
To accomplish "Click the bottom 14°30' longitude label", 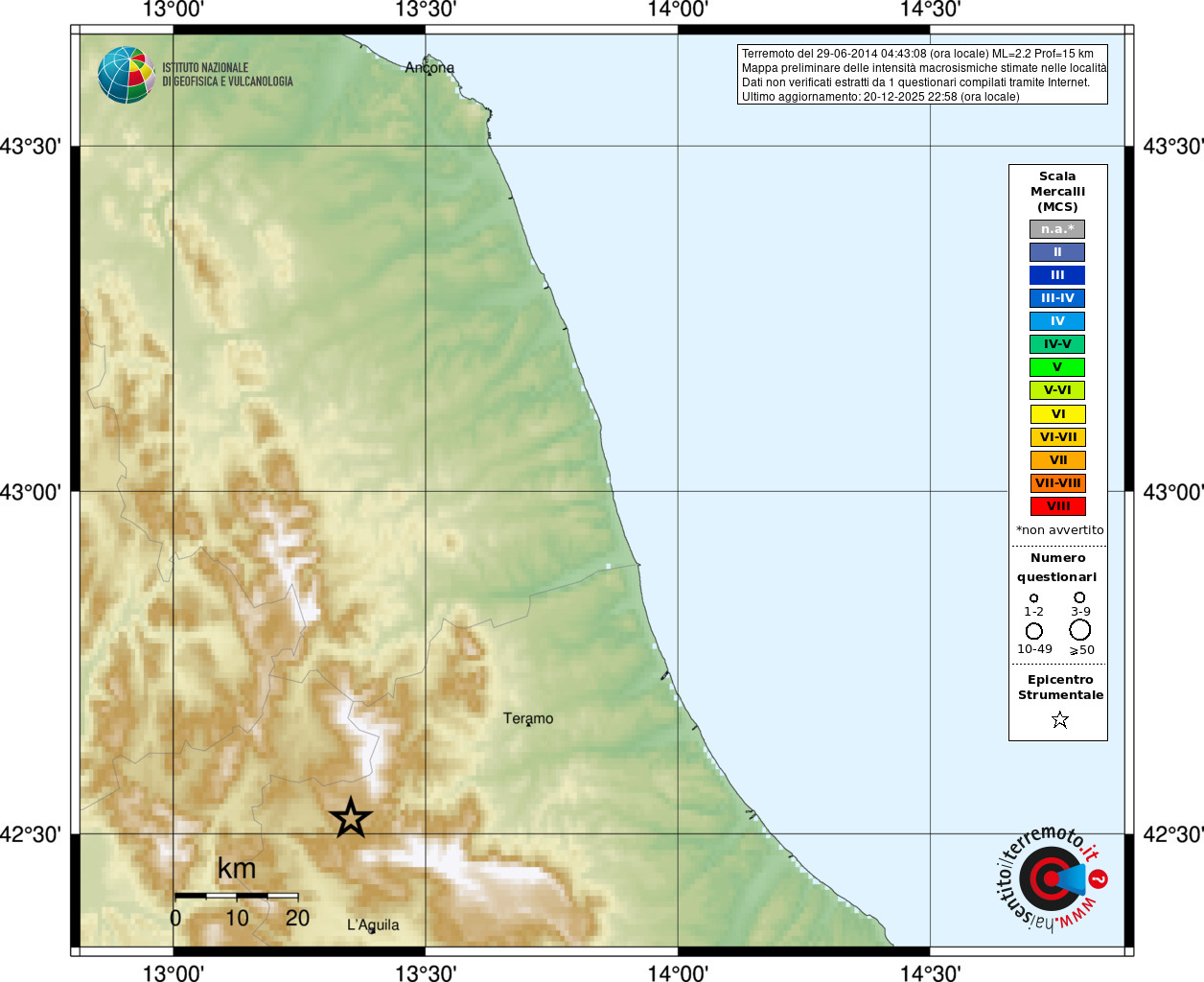I will click(930, 973).
